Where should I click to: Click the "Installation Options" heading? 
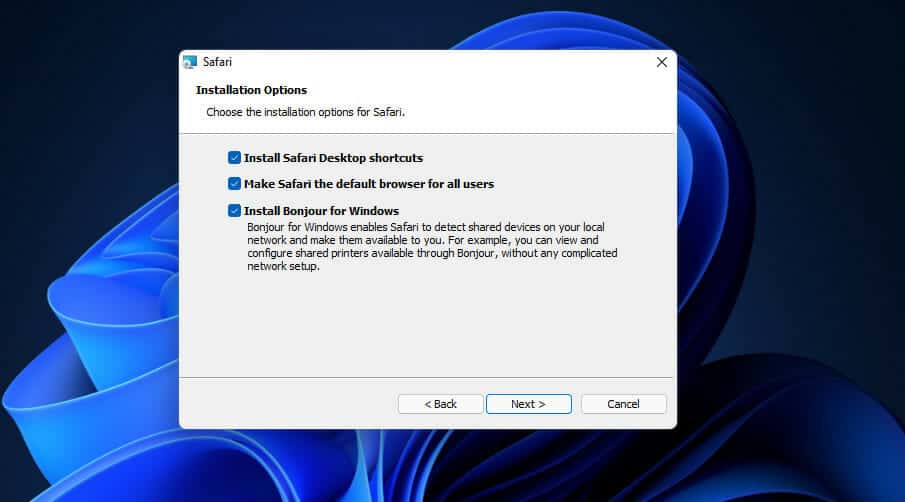[x=251, y=90]
